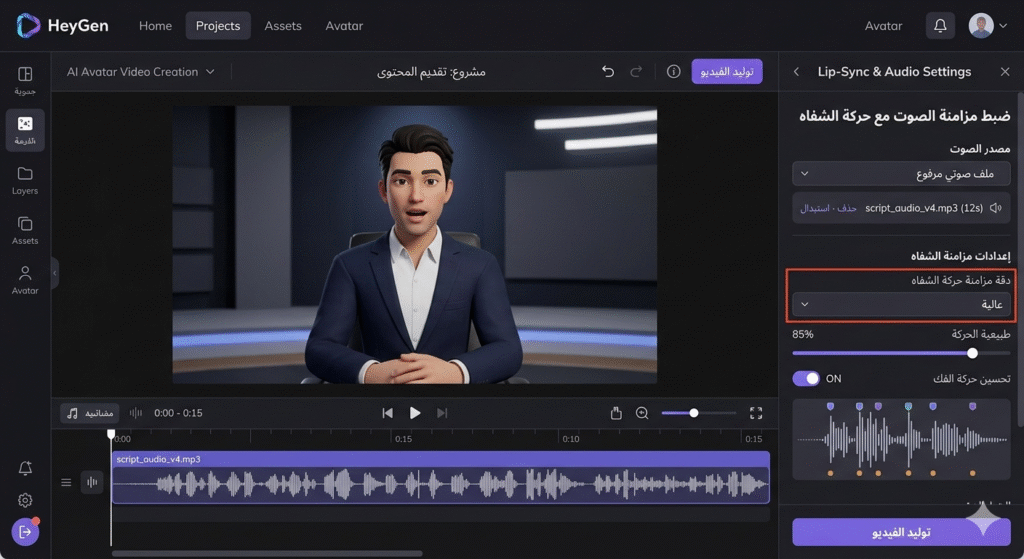This screenshot has height=559, width=1024.
Task: Expand the lip-sync accuracy dropdown
Action: pyautogui.click(x=901, y=304)
